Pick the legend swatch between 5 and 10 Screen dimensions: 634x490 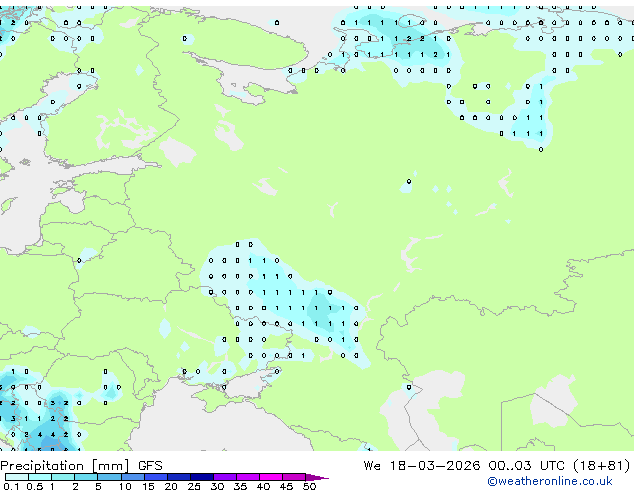point(110,477)
